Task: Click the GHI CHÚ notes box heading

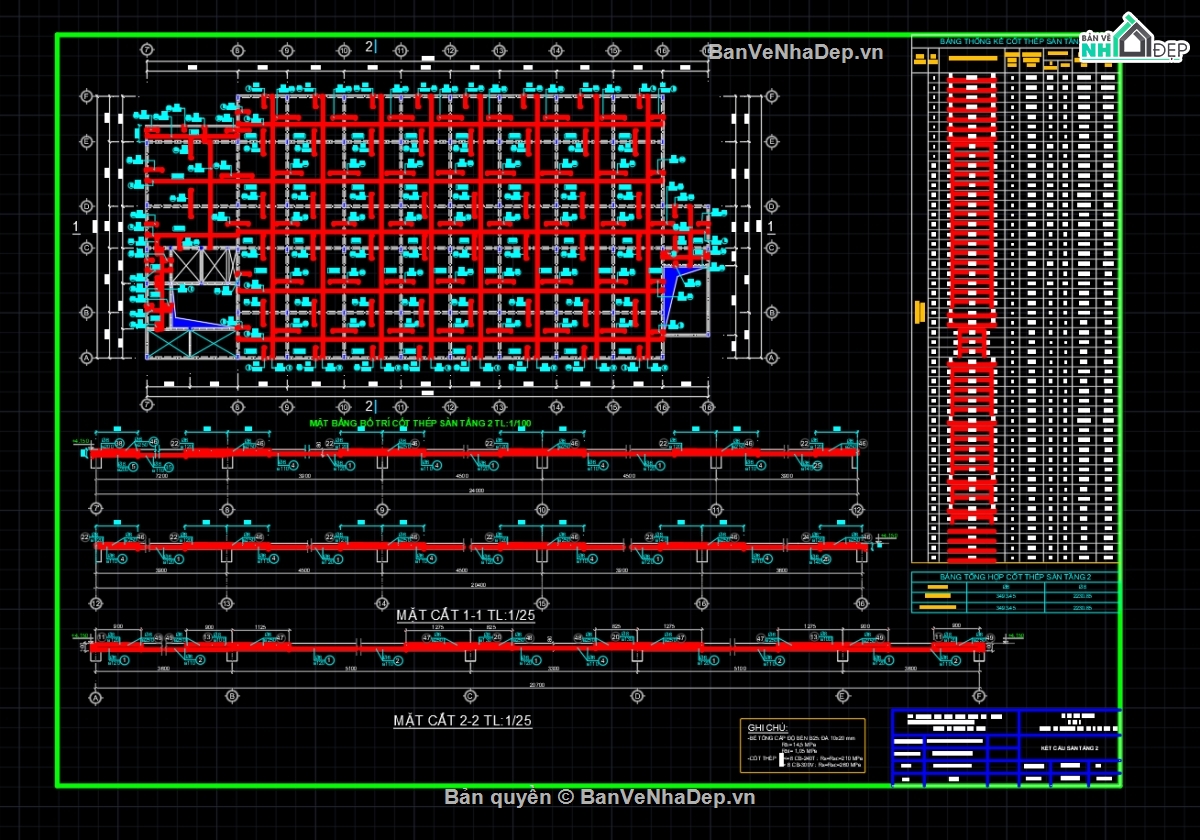Action: (767, 727)
